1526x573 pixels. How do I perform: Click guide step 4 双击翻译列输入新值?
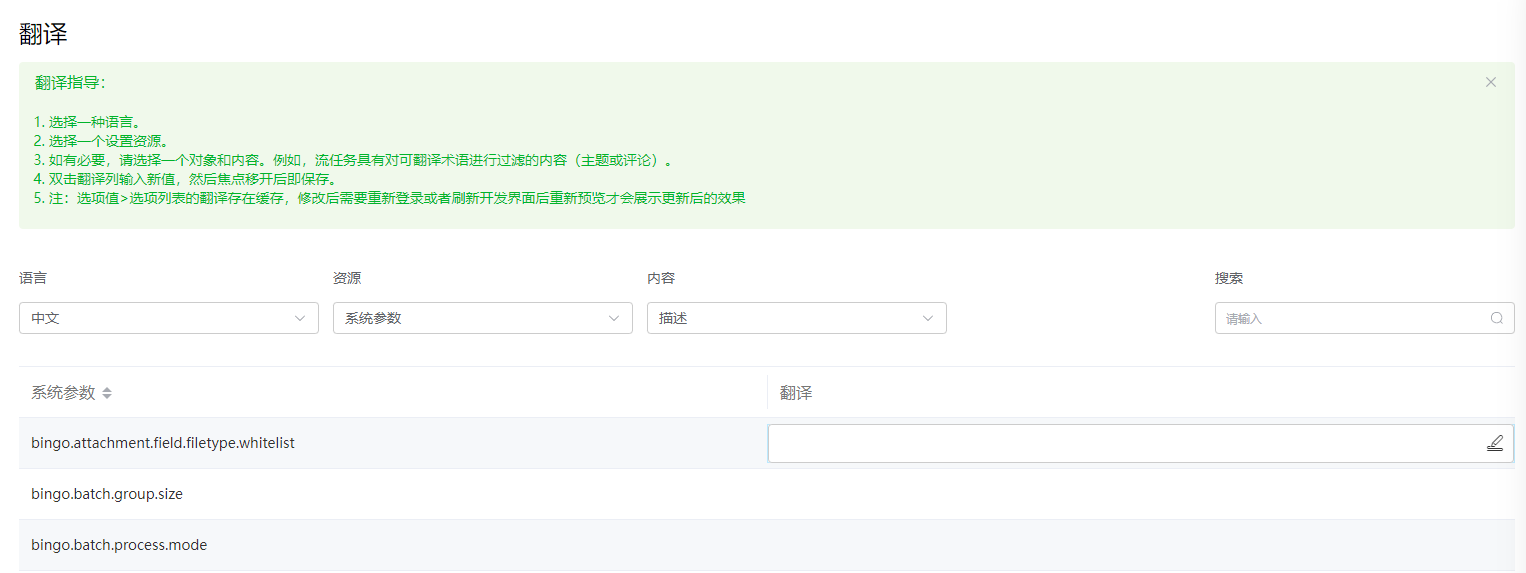[185, 179]
